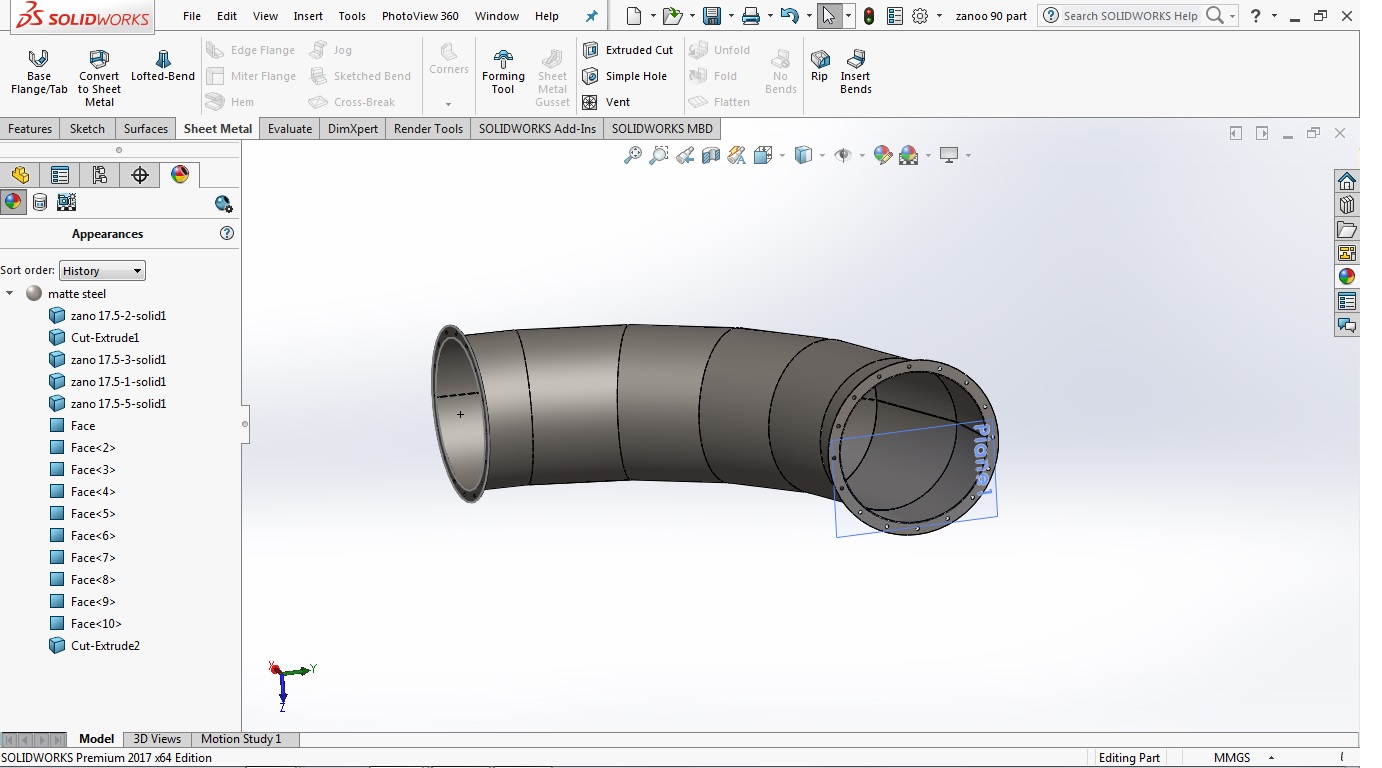Select Face<10> in the appearances list

click(96, 624)
